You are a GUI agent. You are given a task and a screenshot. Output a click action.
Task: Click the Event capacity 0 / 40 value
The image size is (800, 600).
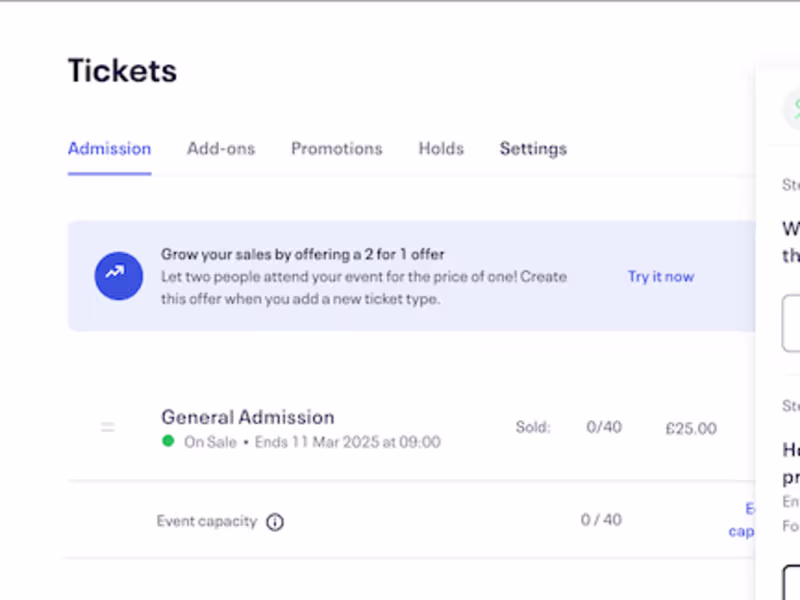[x=601, y=520]
